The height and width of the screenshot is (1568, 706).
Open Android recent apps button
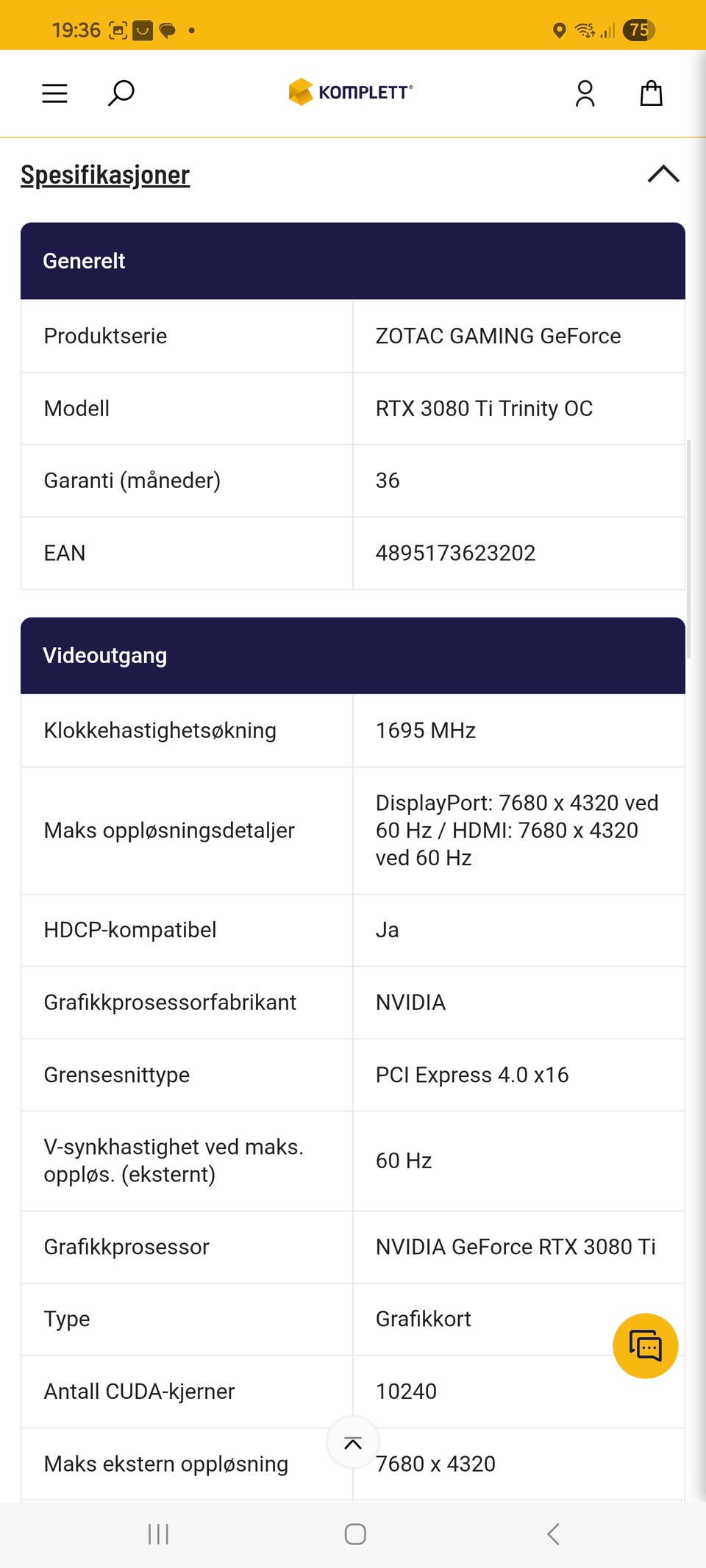(x=158, y=1534)
